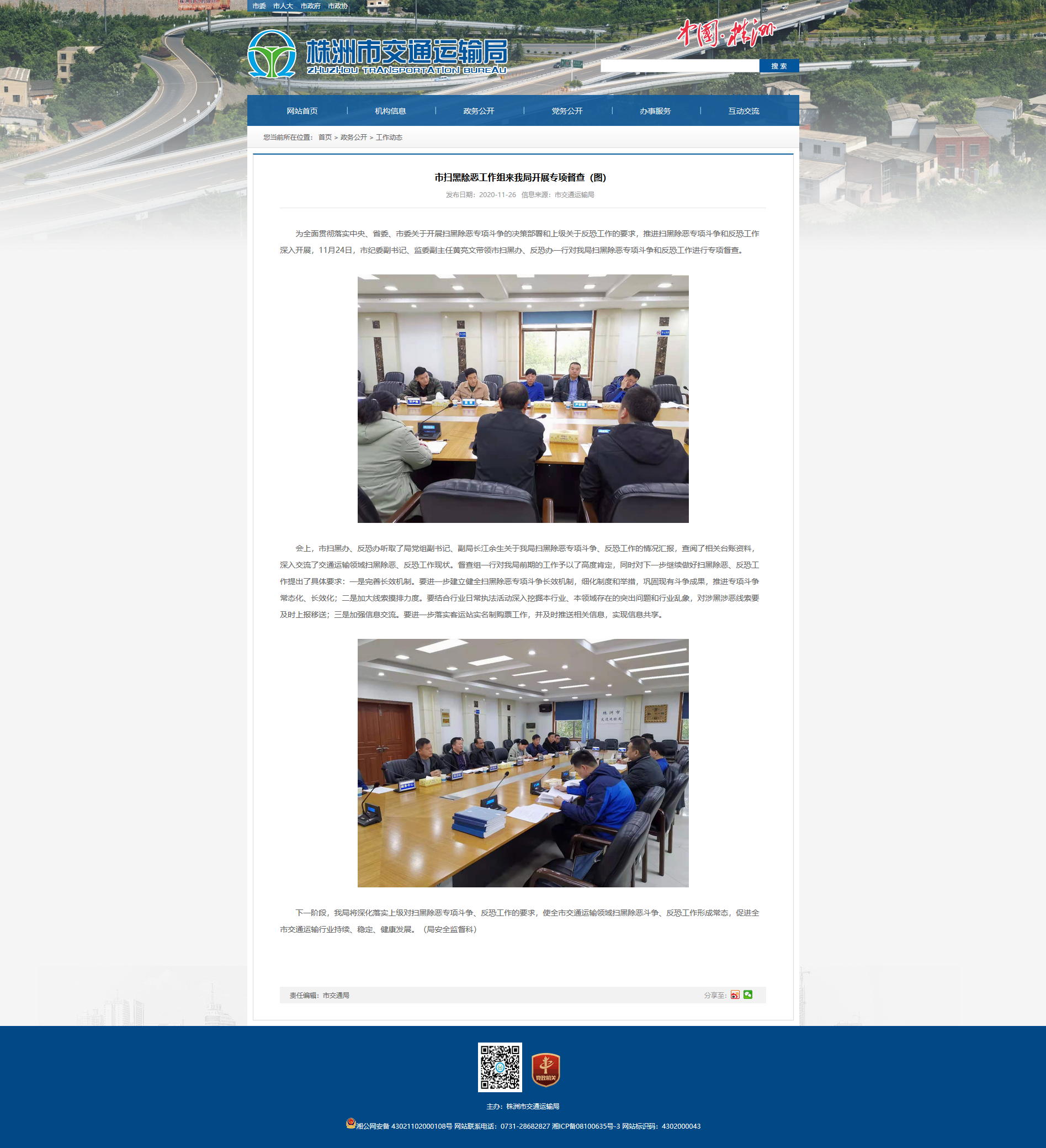Open the 政务公开 navigation menu
The width and height of the screenshot is (1046, 1148).
click(x=479, y=111)
